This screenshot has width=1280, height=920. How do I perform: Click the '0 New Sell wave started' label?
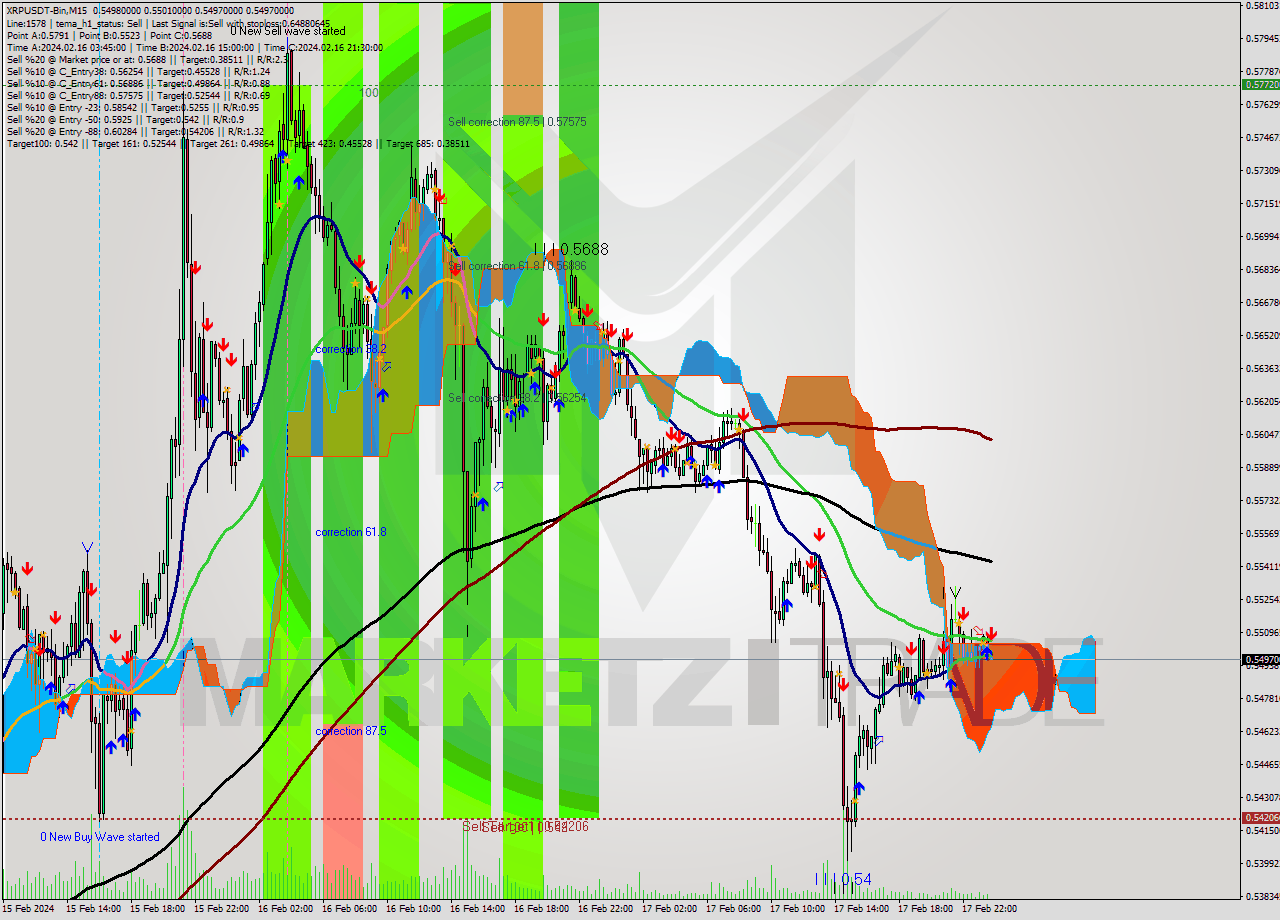coord(288,32)
